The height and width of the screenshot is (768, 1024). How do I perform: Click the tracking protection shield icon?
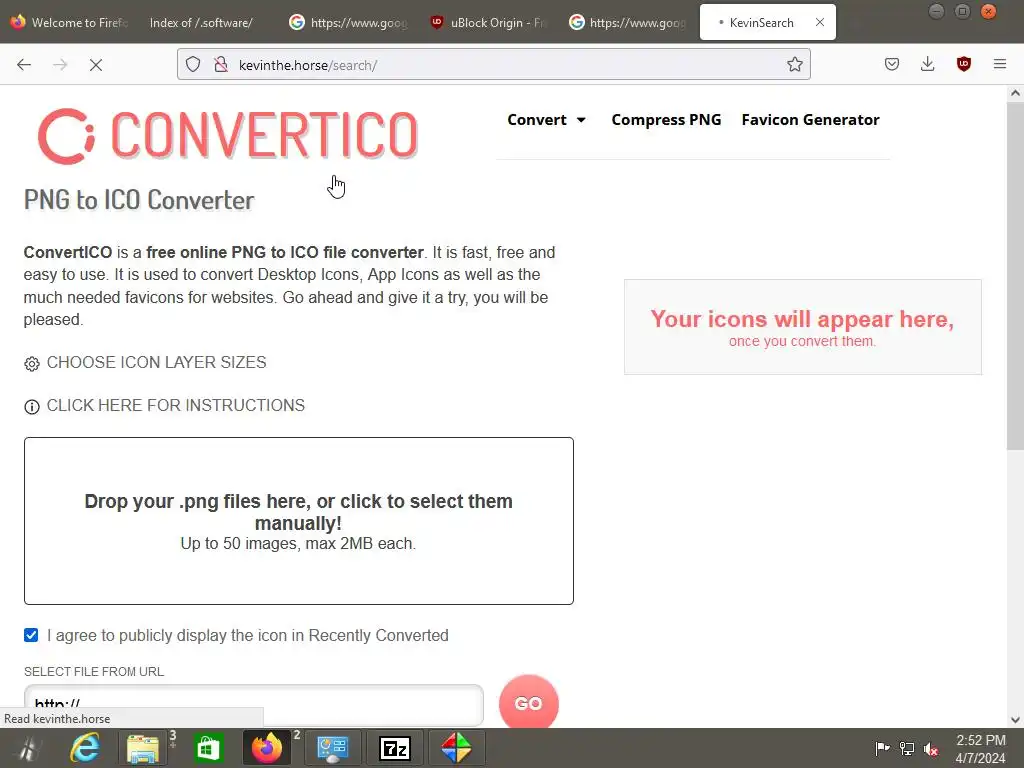[193, 64]
